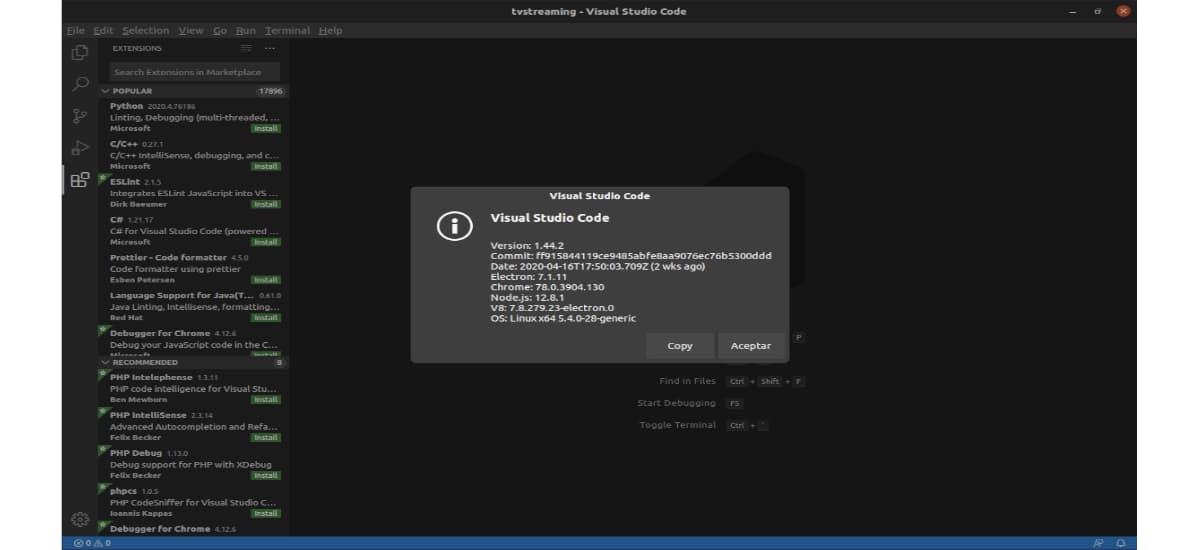Open the Run menu
1200x550 pixels.
246,30
